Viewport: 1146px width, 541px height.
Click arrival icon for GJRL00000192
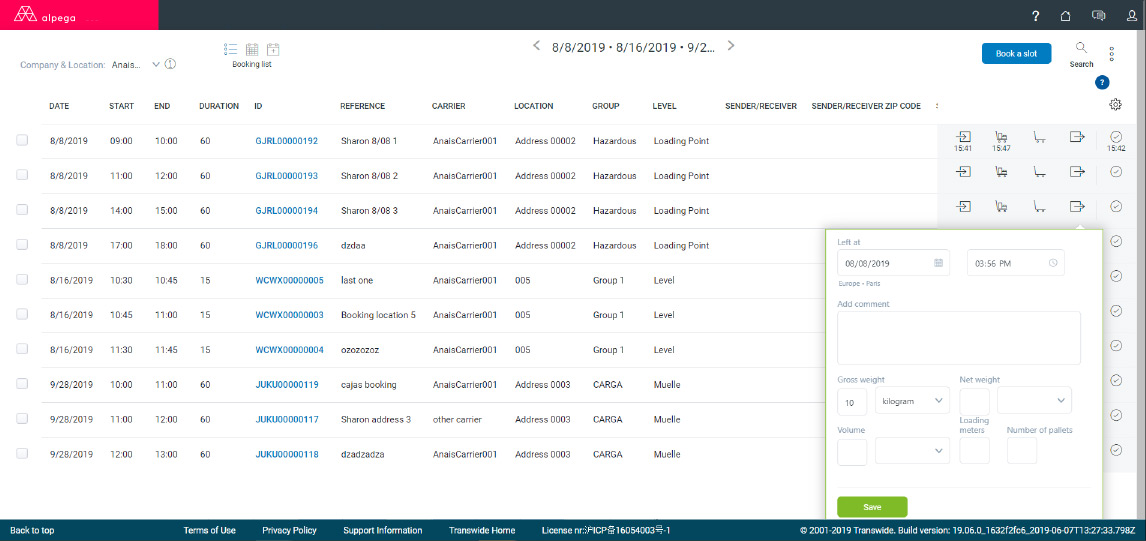963,137
